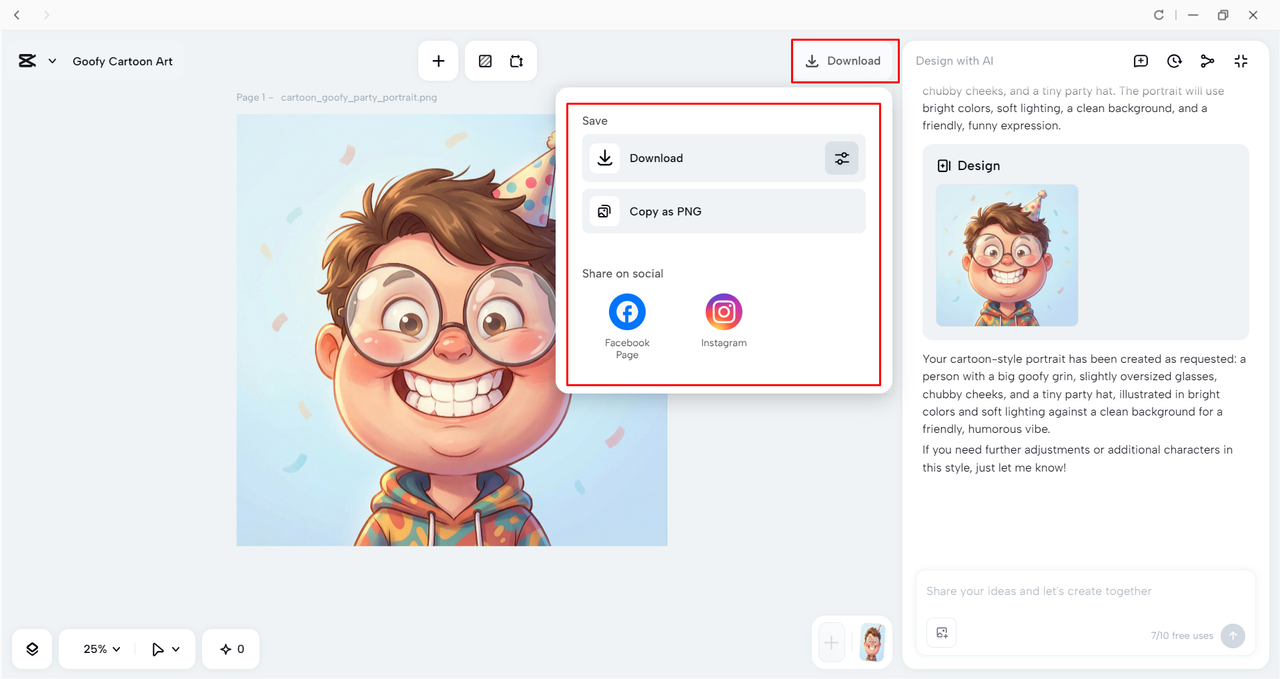This screenshot has height=679, width=1280.
Task: Open the layers icon at bottom left
Action: click(32, 649)
